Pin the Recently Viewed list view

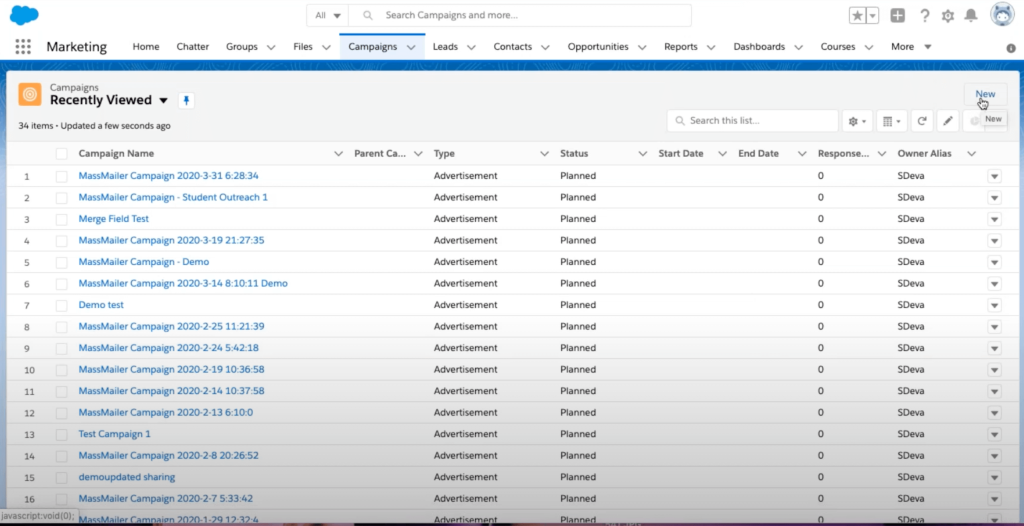click(186, 100)
